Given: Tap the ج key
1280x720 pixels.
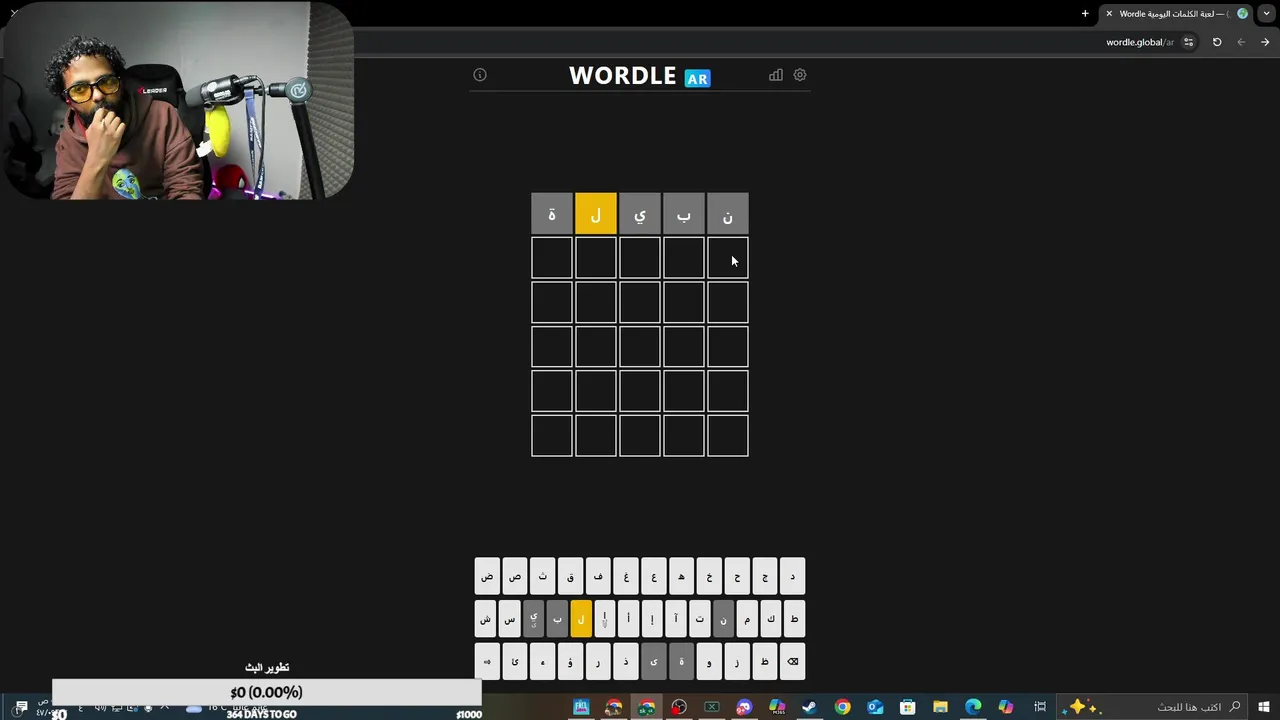Looking at the screenshot, I should (765, 577).
